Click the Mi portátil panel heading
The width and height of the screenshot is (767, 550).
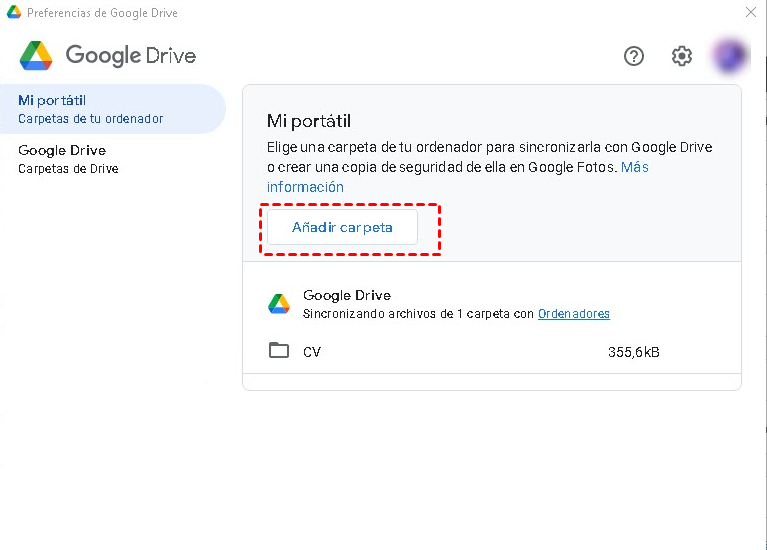[x=308, y=121]
